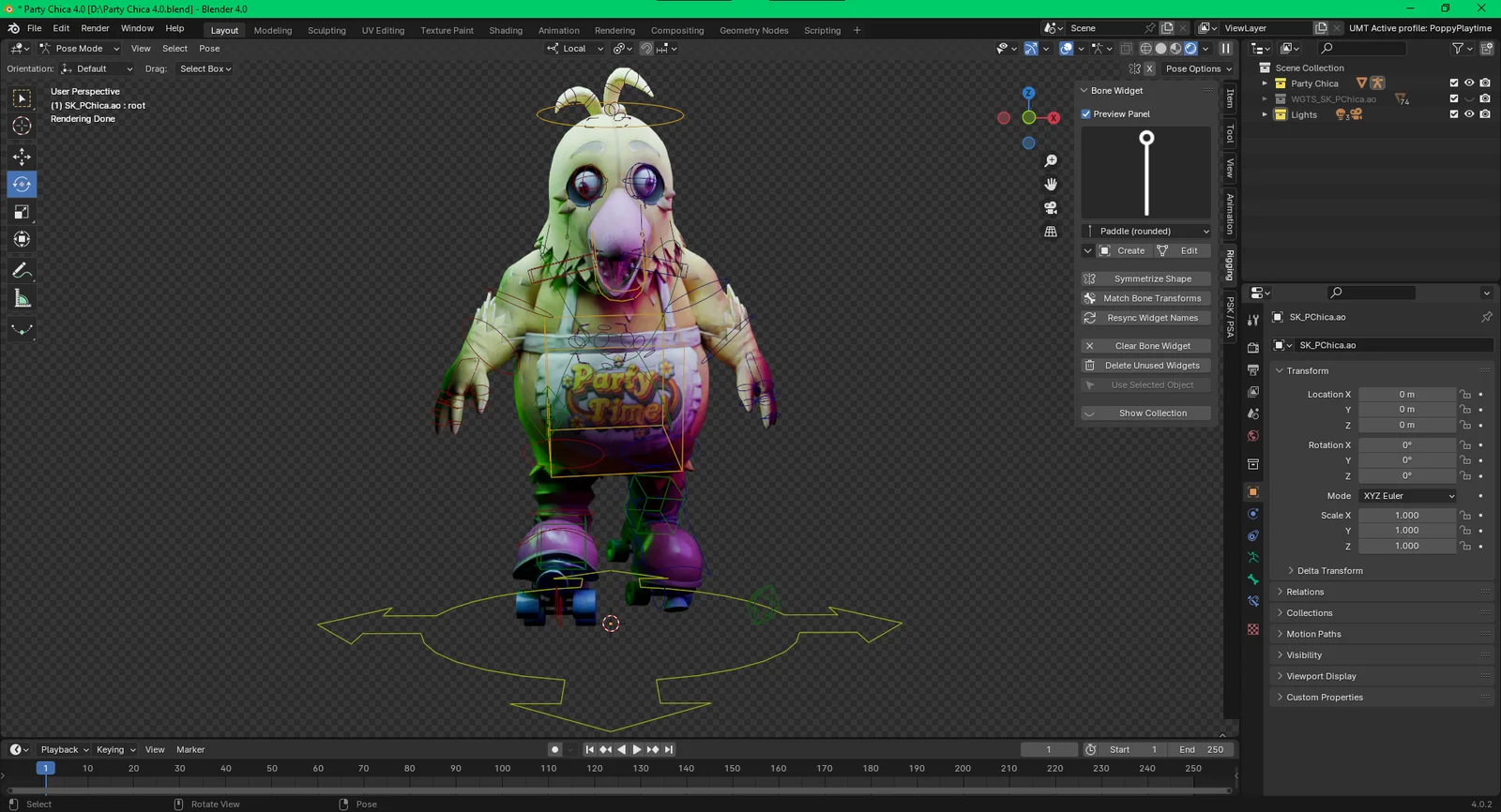Screen dimensions: 1501x812
Task: Hide the Lights collection in viewport
Action: pyautogui.click(x=1469, y=114)
